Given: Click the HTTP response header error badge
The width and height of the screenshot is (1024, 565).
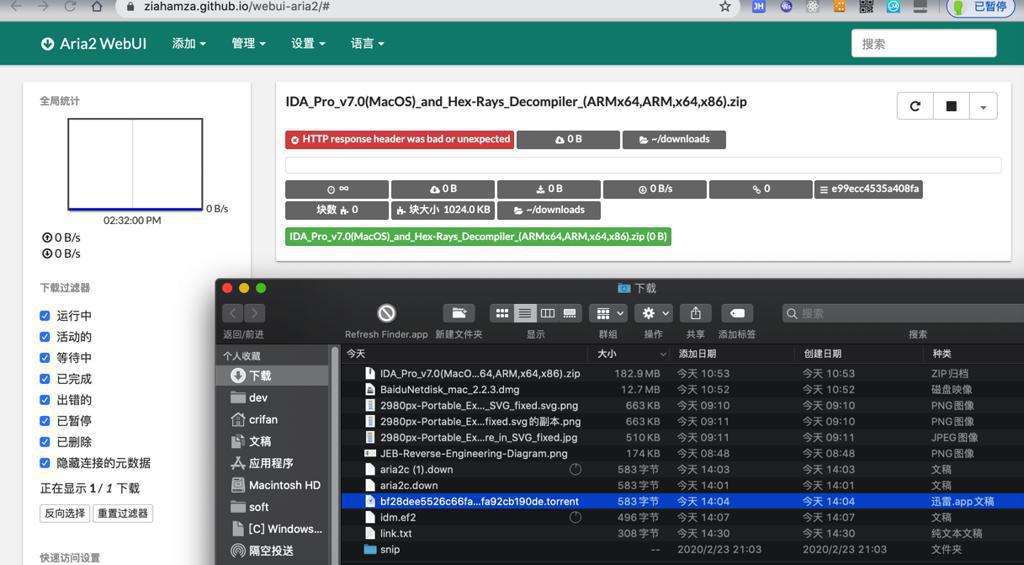Looking at the screenshot, I should tap(400, 139).
